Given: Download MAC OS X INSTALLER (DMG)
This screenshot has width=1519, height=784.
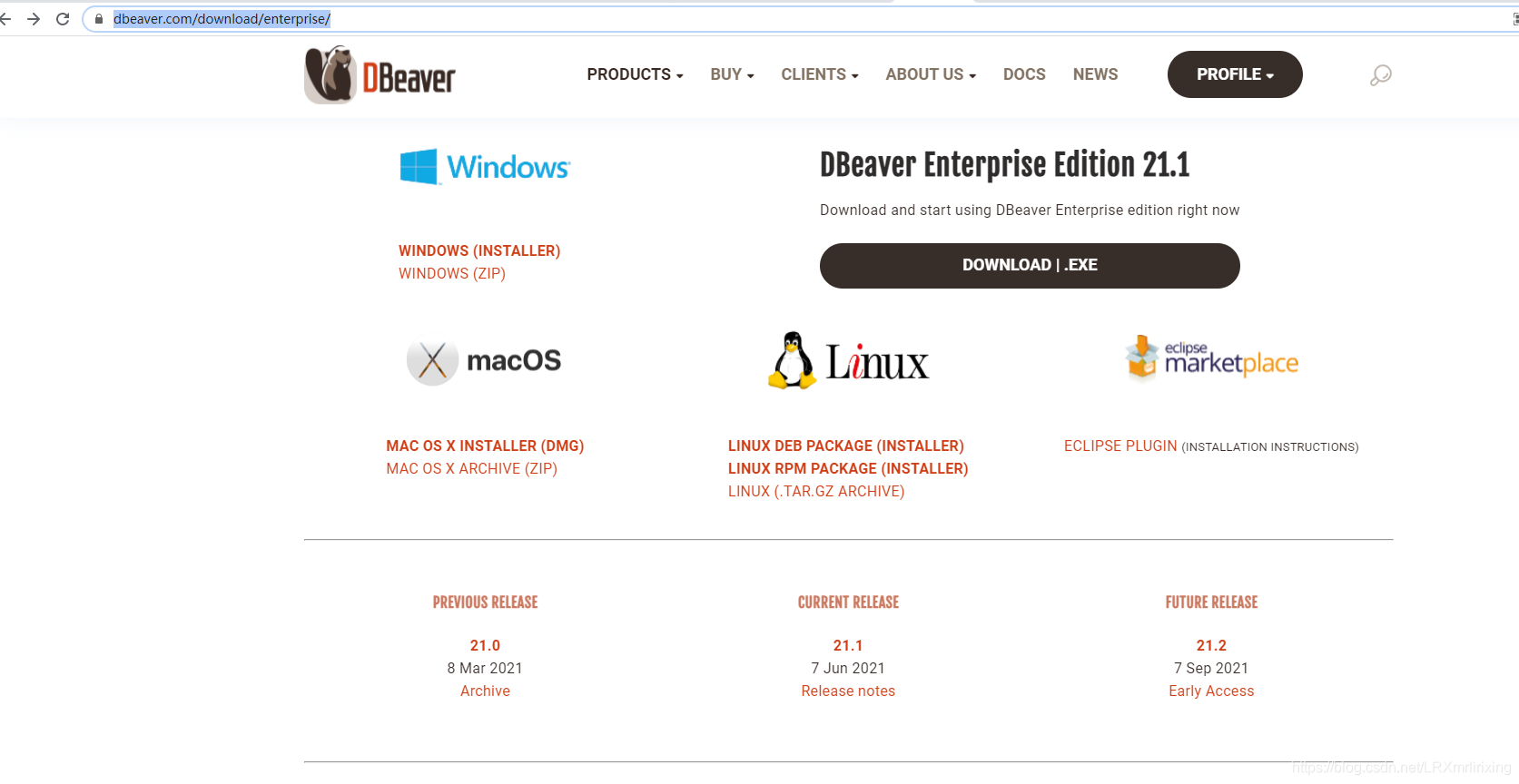Looking at the screenshot, I should [x=485, y=446].
